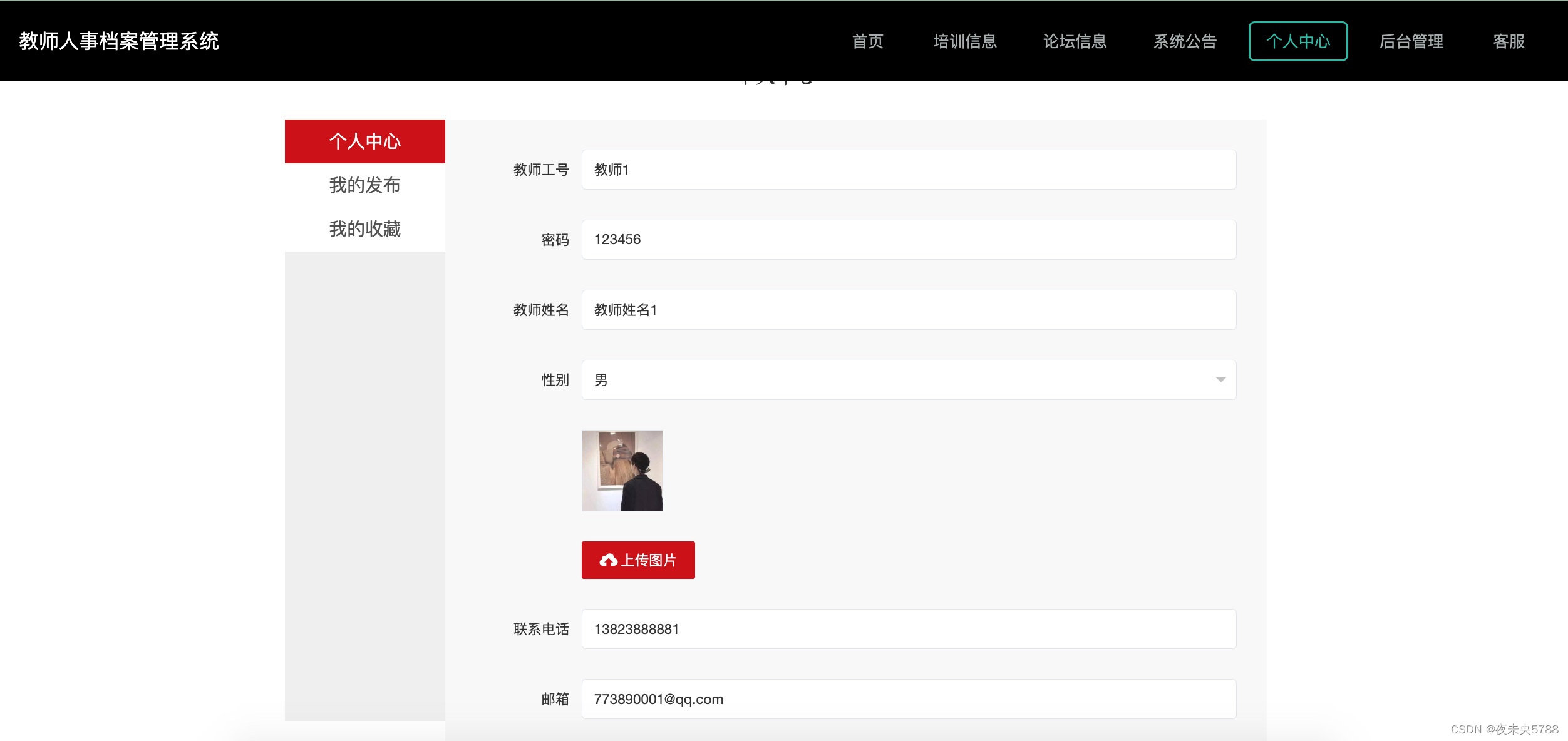Screen dimensions: 1568x741
Task: Click the 教师工号 input field
Action: pos(908,170)
